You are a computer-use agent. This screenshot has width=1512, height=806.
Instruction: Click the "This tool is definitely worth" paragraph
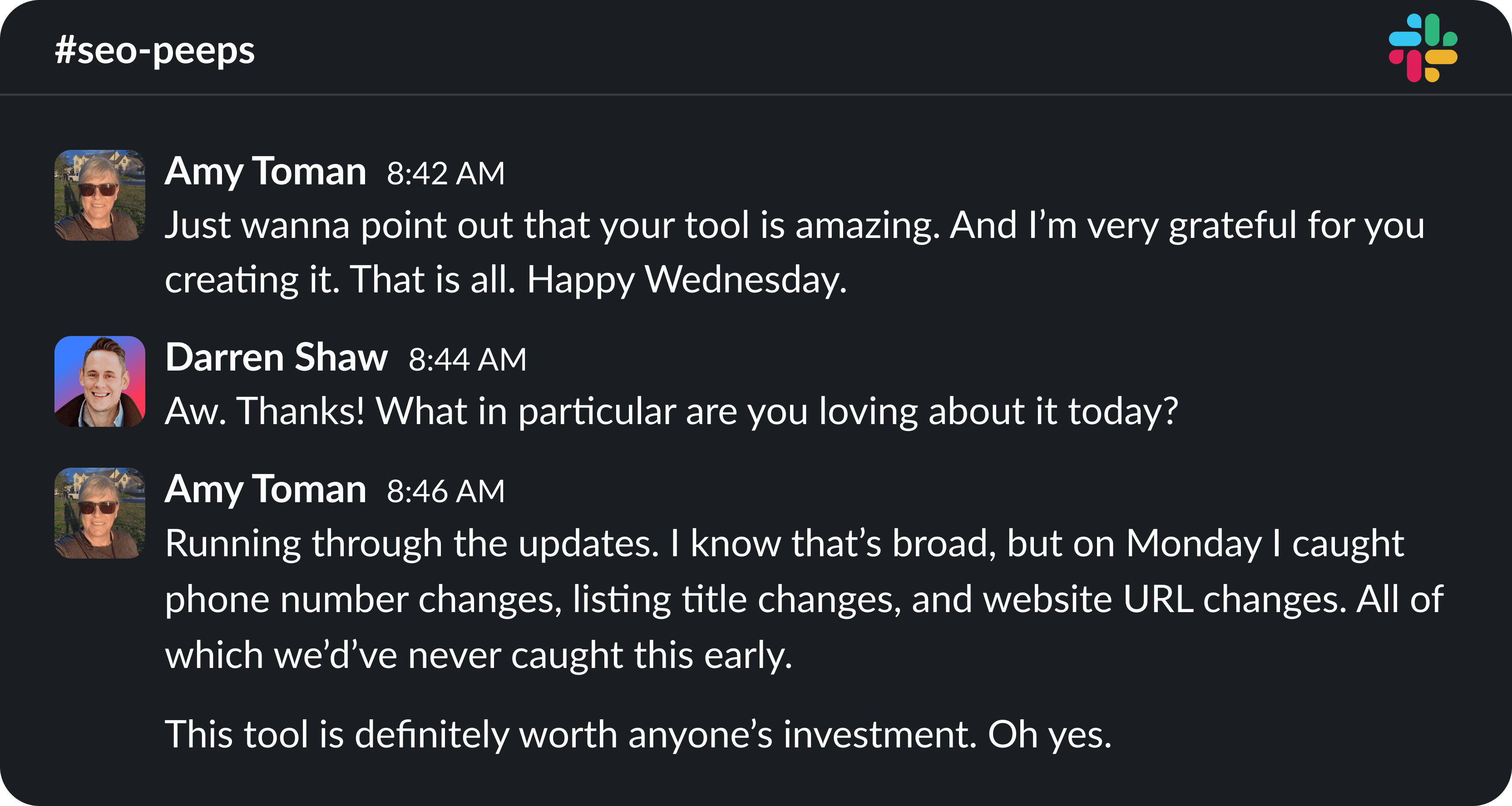tap(638, 734)
